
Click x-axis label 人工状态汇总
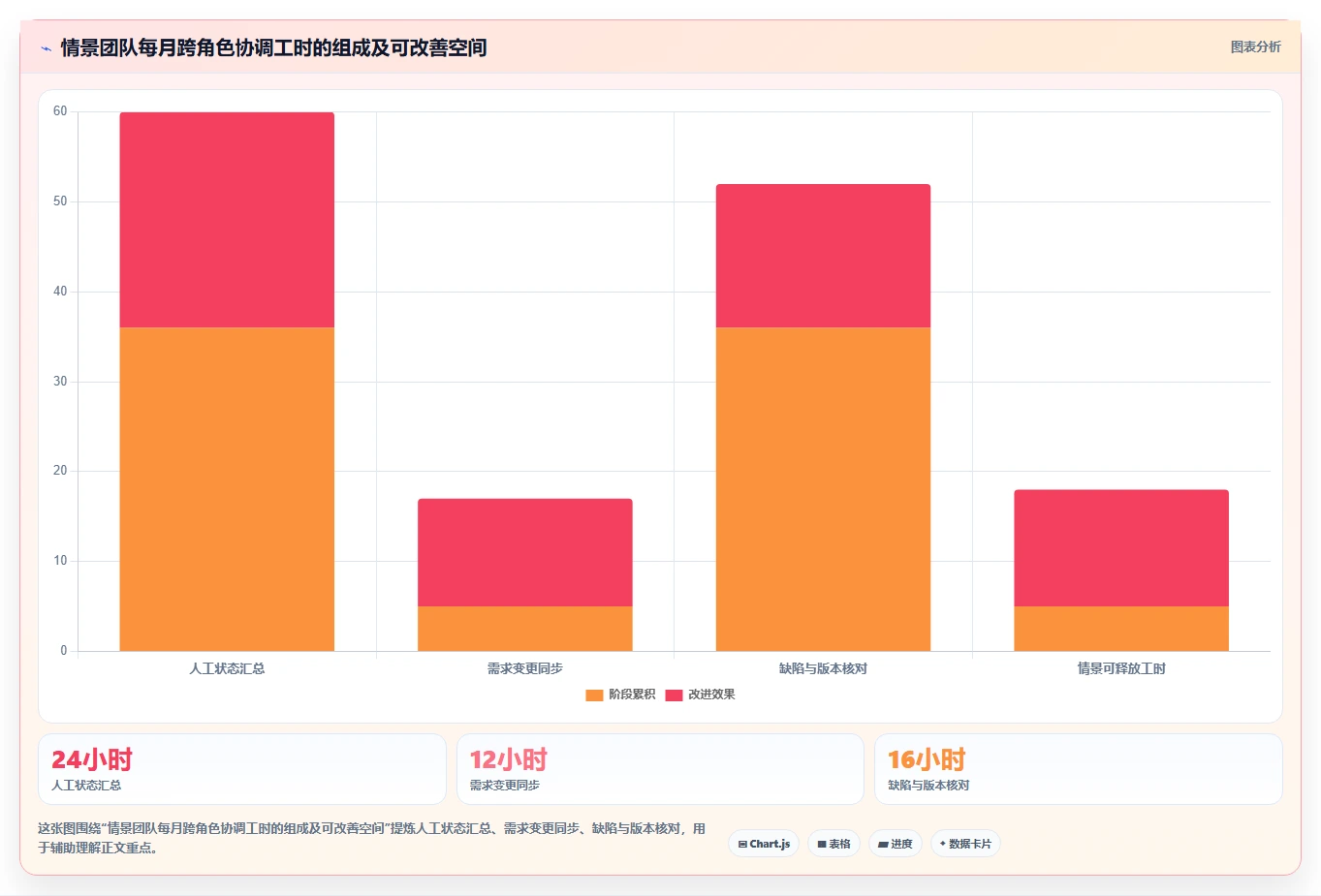(x=227, y=668)
